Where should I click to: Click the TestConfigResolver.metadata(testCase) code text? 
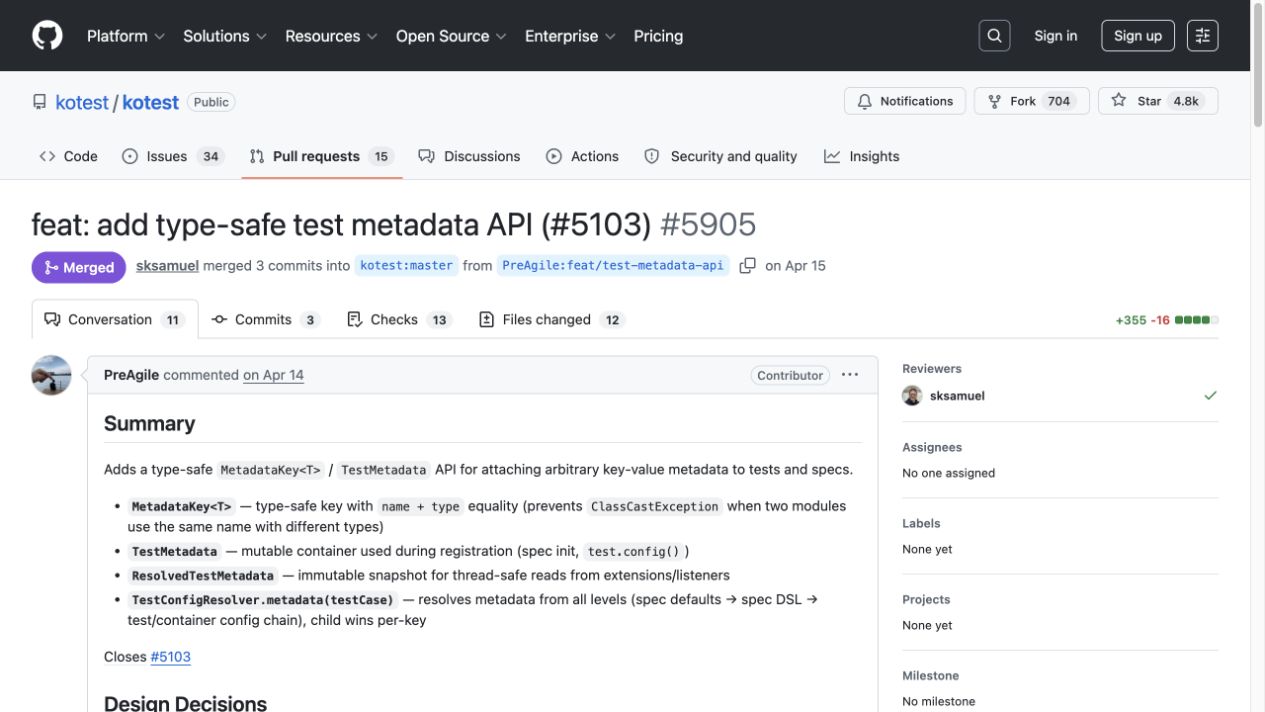point(262,600)
